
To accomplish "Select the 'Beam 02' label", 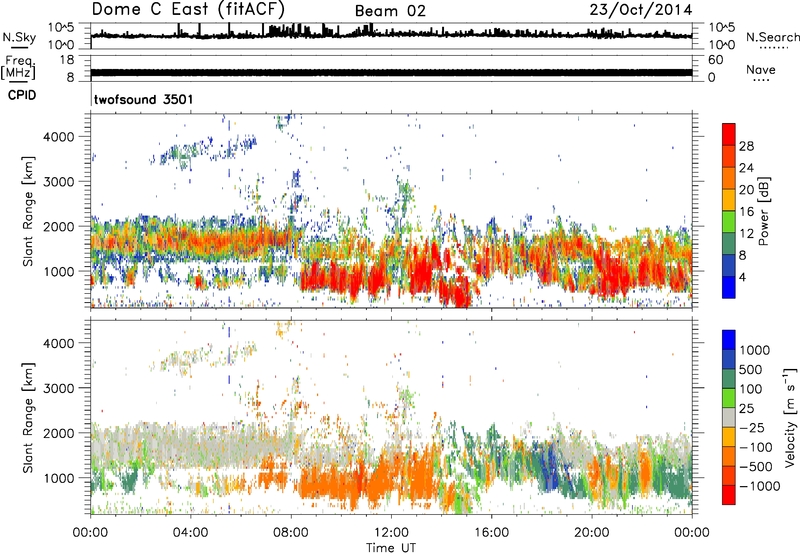I will coord(390,11).
